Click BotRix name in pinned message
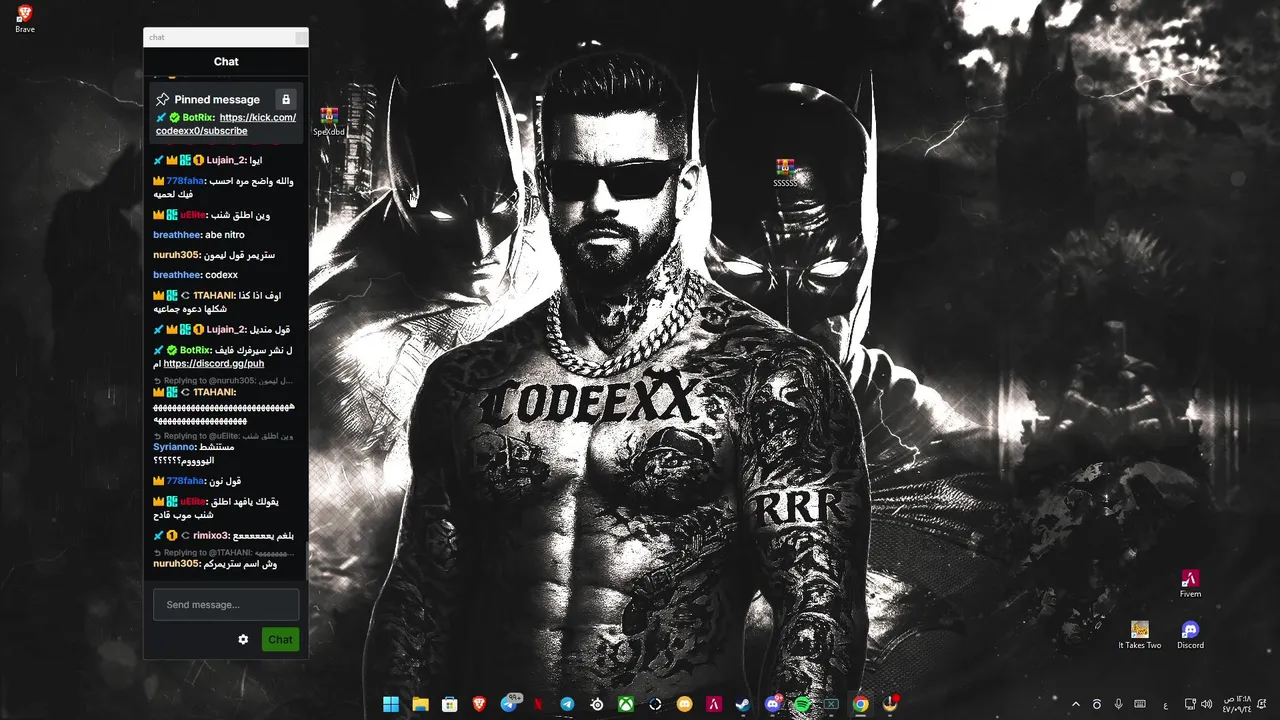The width and height of the screenshot is (1280, 720). (197, 117)
